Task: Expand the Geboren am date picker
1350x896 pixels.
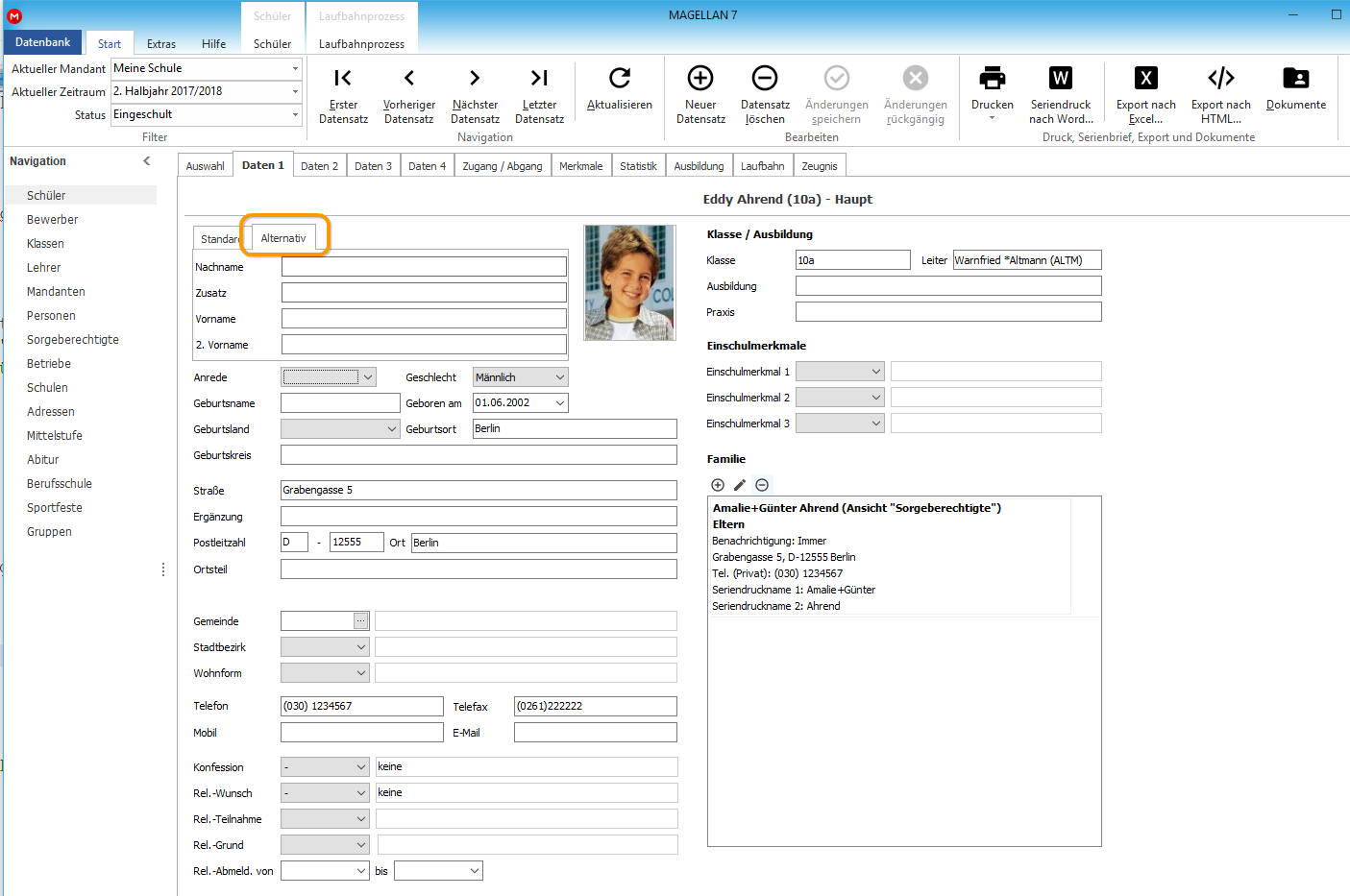Action: tap(560, 403)
